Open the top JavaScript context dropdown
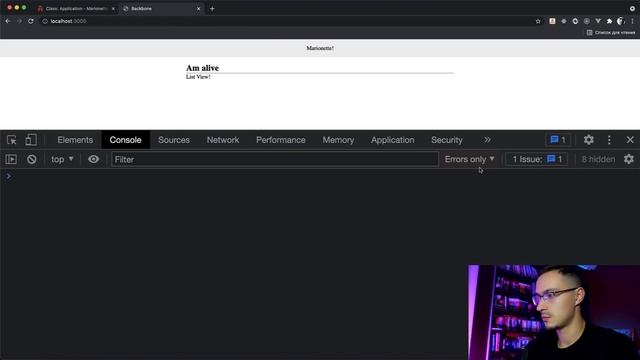 (62, 159)
